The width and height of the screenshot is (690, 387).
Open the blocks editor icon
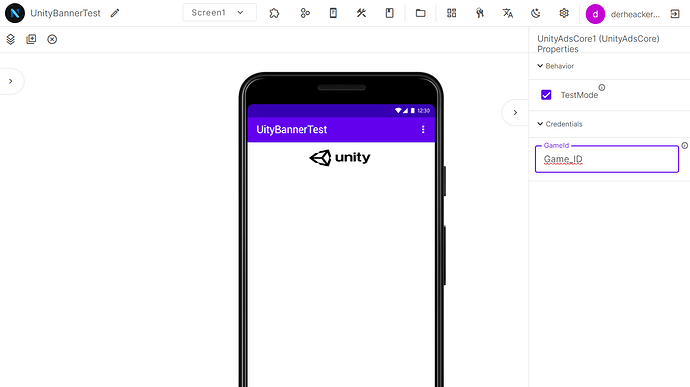tap(305, 13)
